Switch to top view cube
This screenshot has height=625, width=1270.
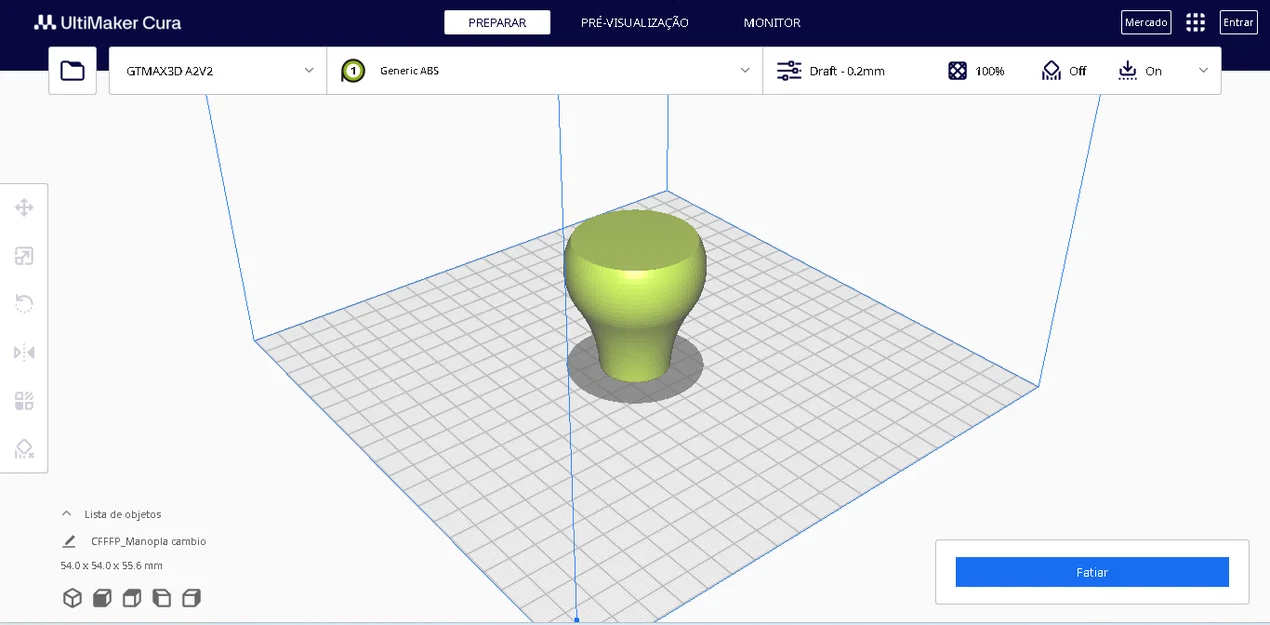132,598
